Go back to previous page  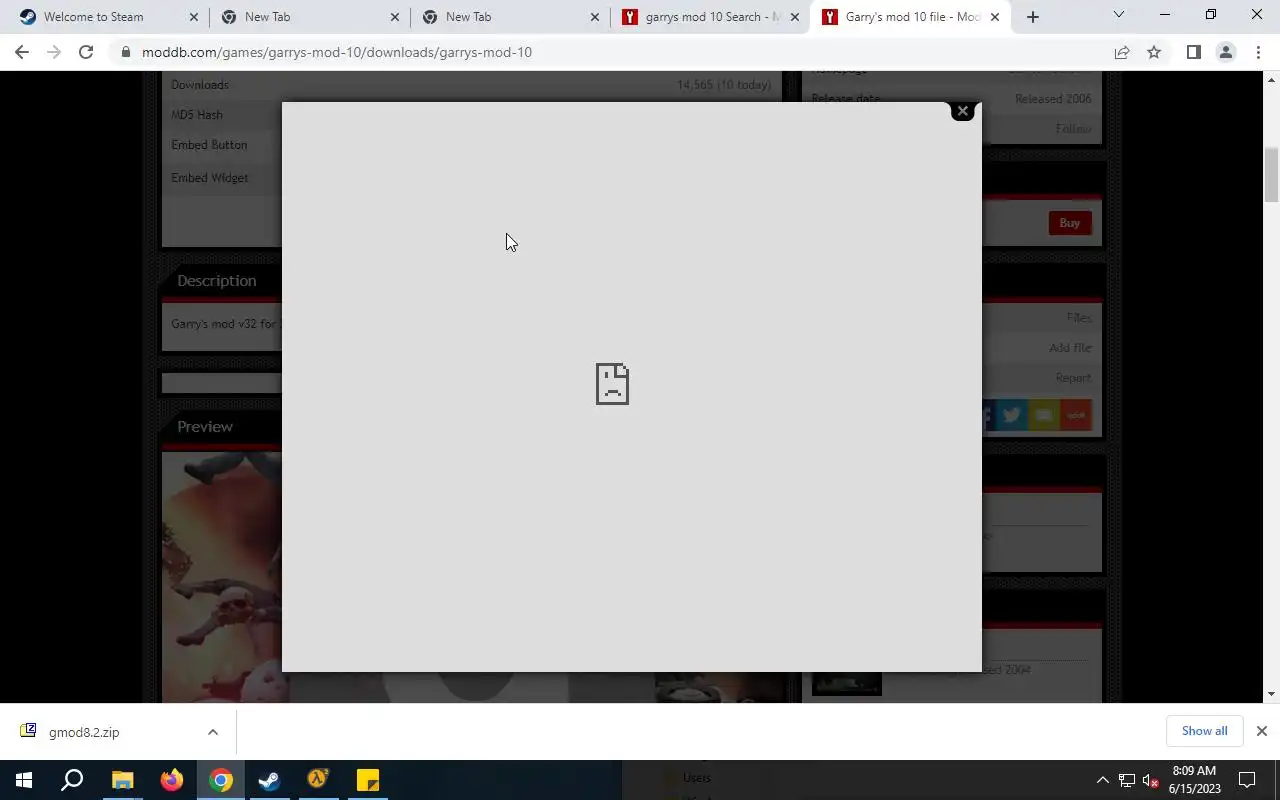(22, 52)
